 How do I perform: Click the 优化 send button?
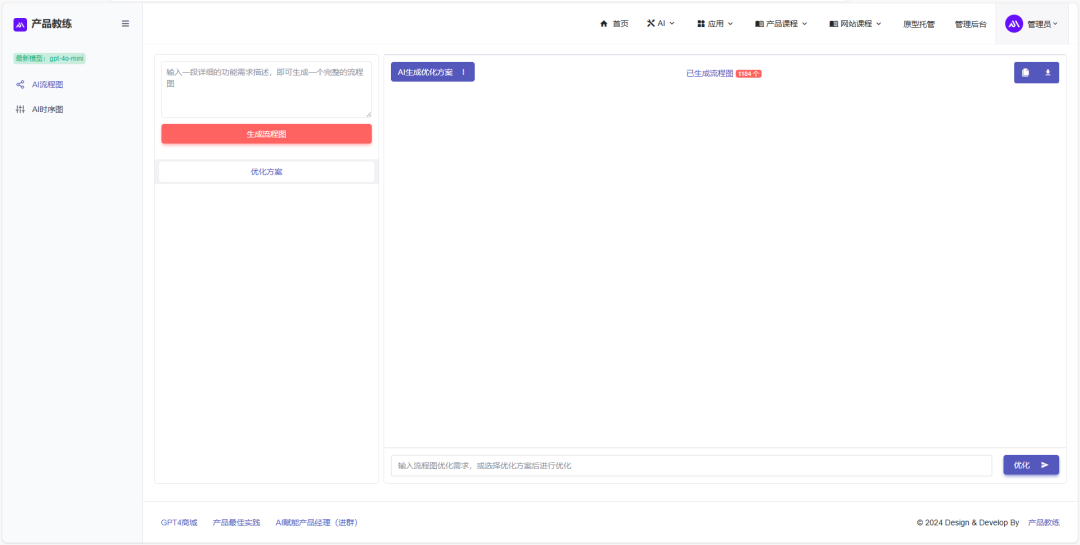pos(1031,465)
